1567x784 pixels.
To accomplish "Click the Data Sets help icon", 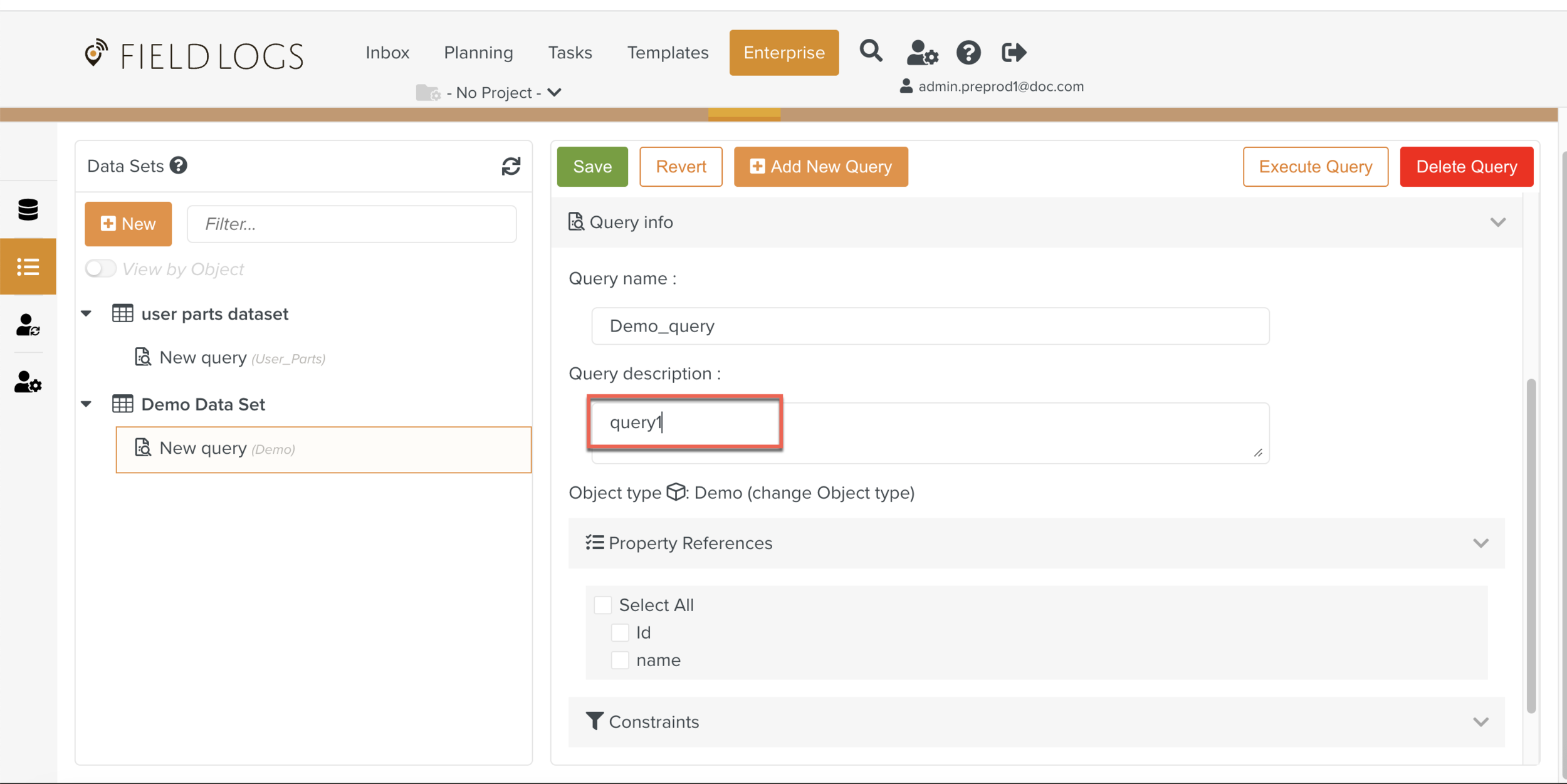I will [x=179, y=165].
